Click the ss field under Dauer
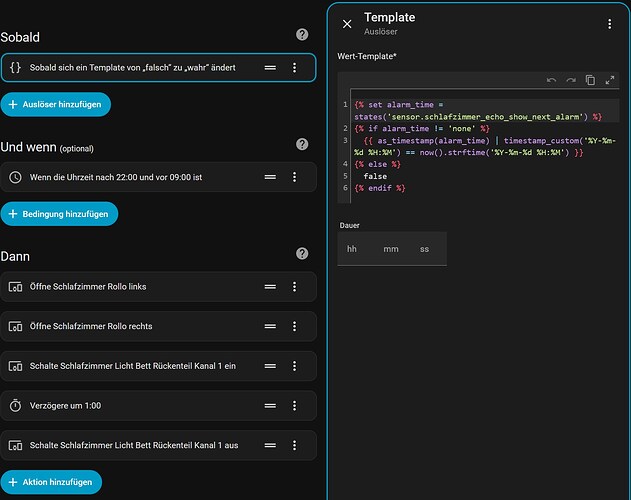The height and width of the screenshot is (500, 631). coord(425,249)
